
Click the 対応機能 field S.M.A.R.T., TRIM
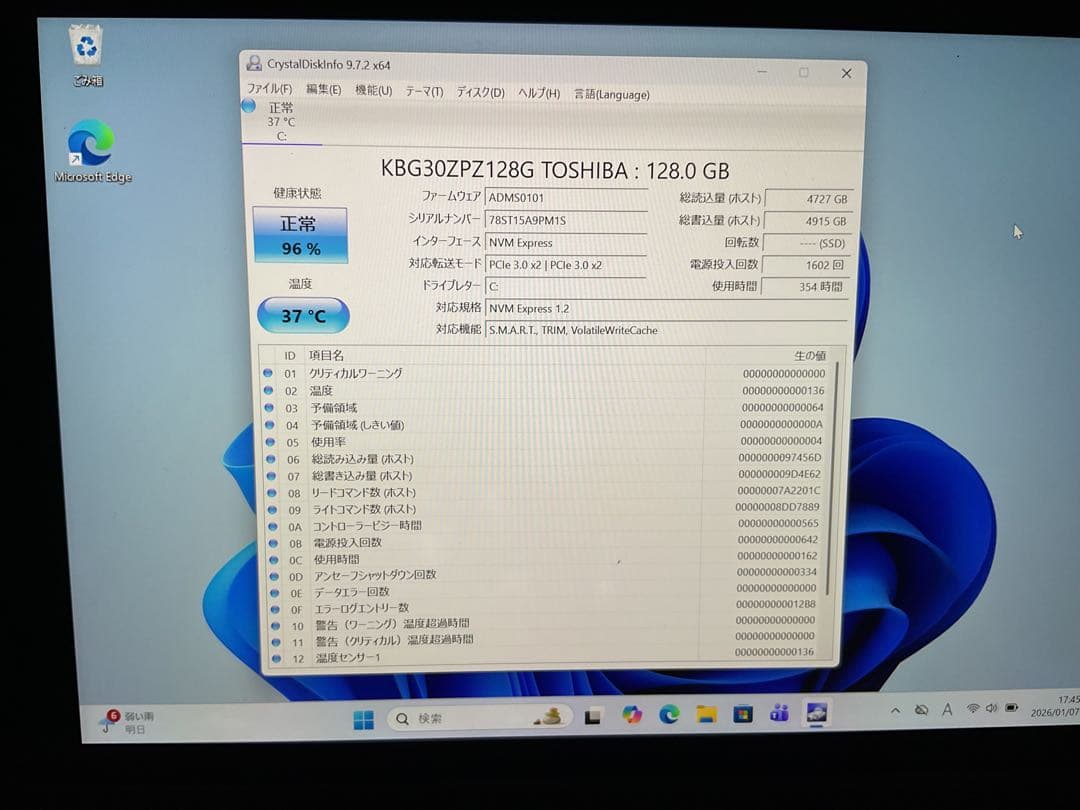666,330
